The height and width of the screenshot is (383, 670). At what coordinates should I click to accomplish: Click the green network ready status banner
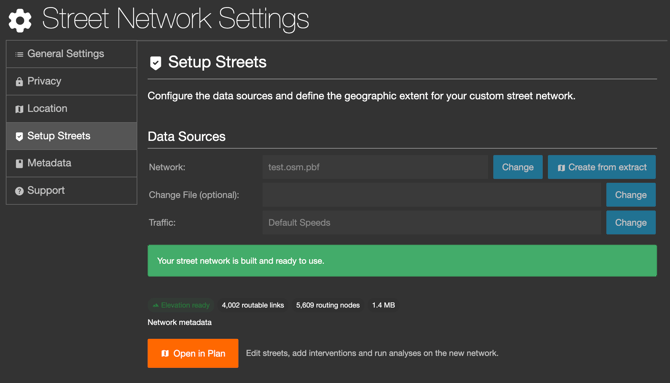pyautogui.click(x=402, y=261)
